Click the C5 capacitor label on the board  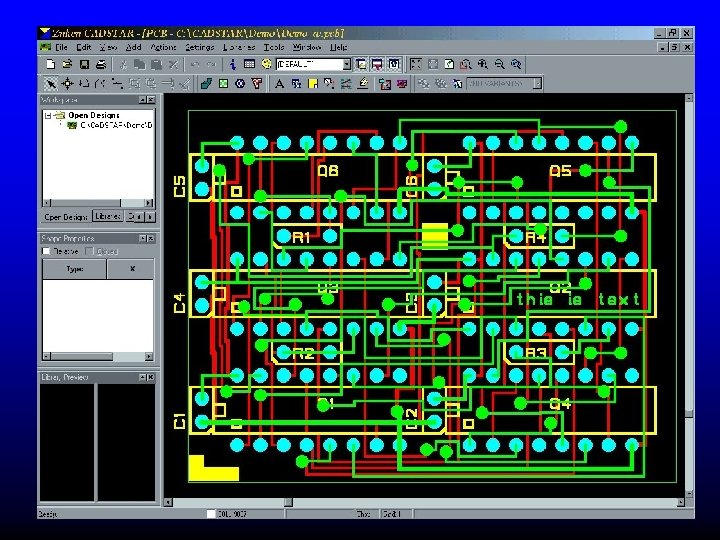(x=180, y=186)
